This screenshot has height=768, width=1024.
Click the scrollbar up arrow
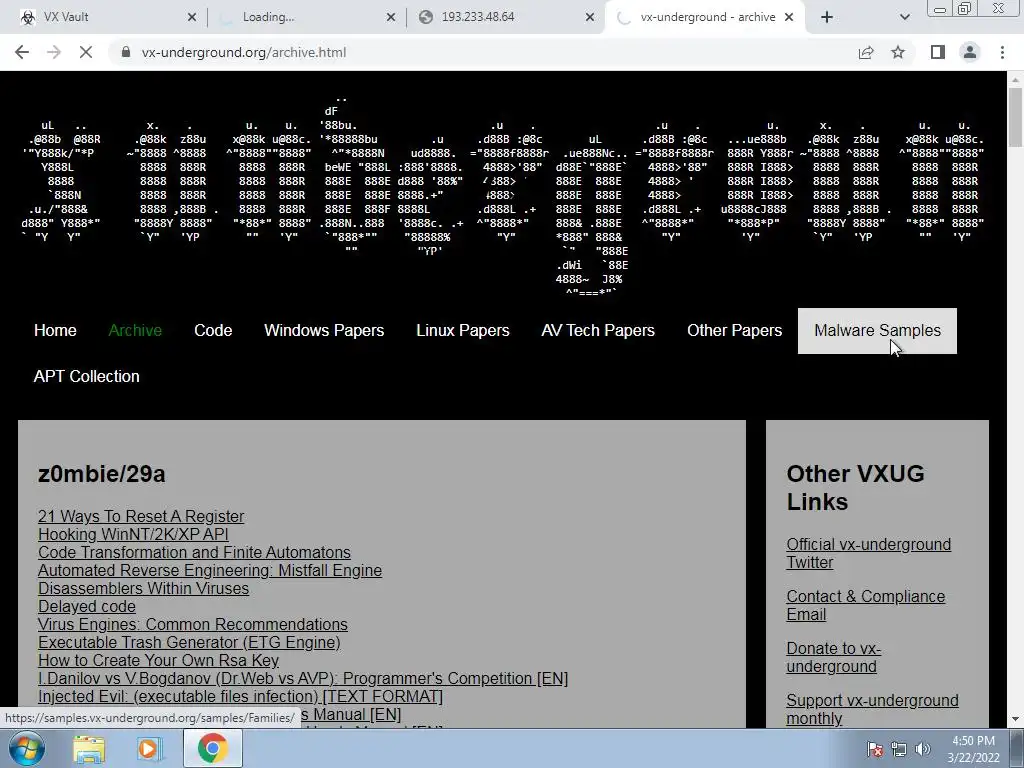click(1015, 79)
